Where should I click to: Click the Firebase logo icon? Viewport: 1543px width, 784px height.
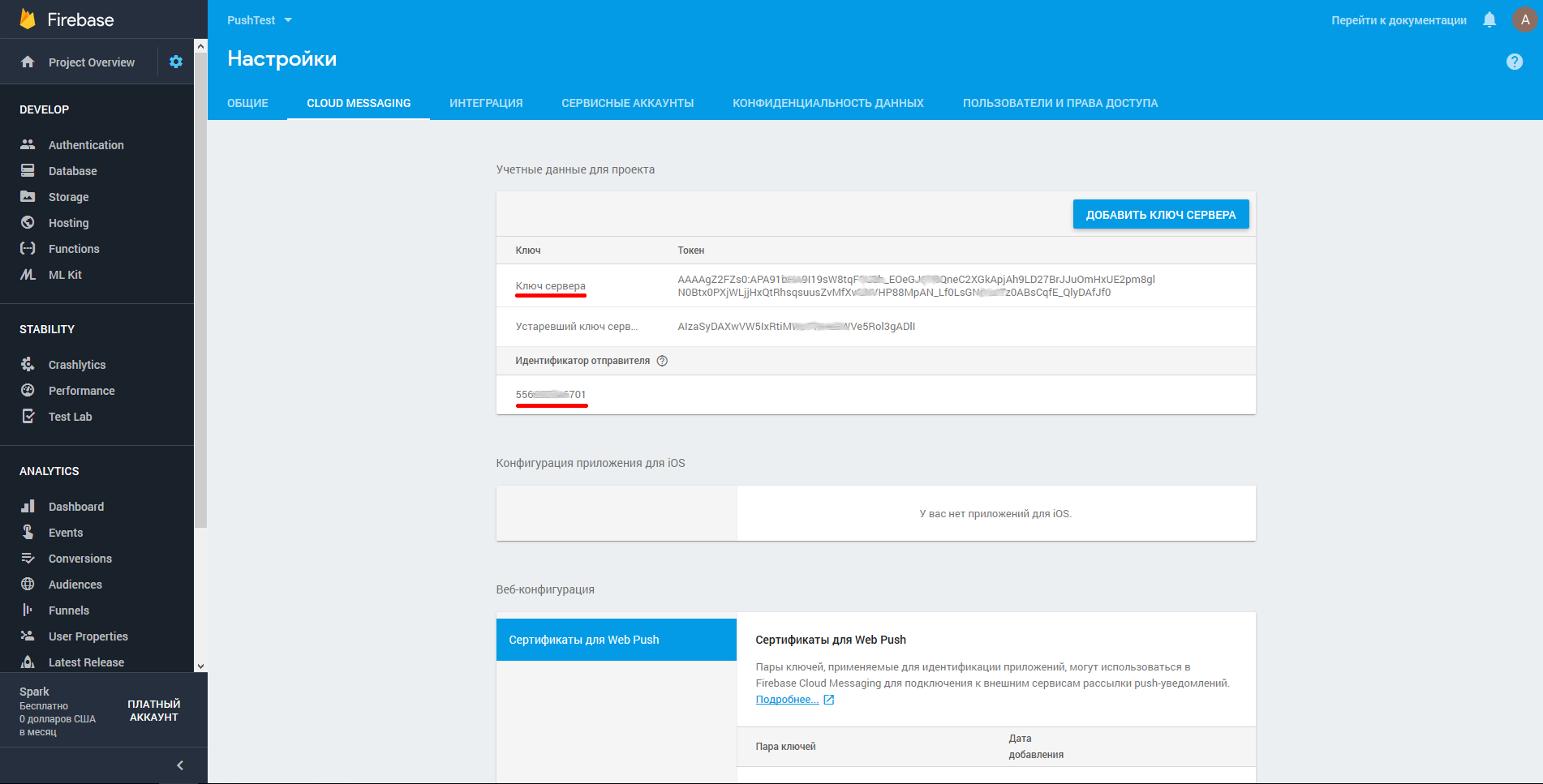(x=28, y=19)
